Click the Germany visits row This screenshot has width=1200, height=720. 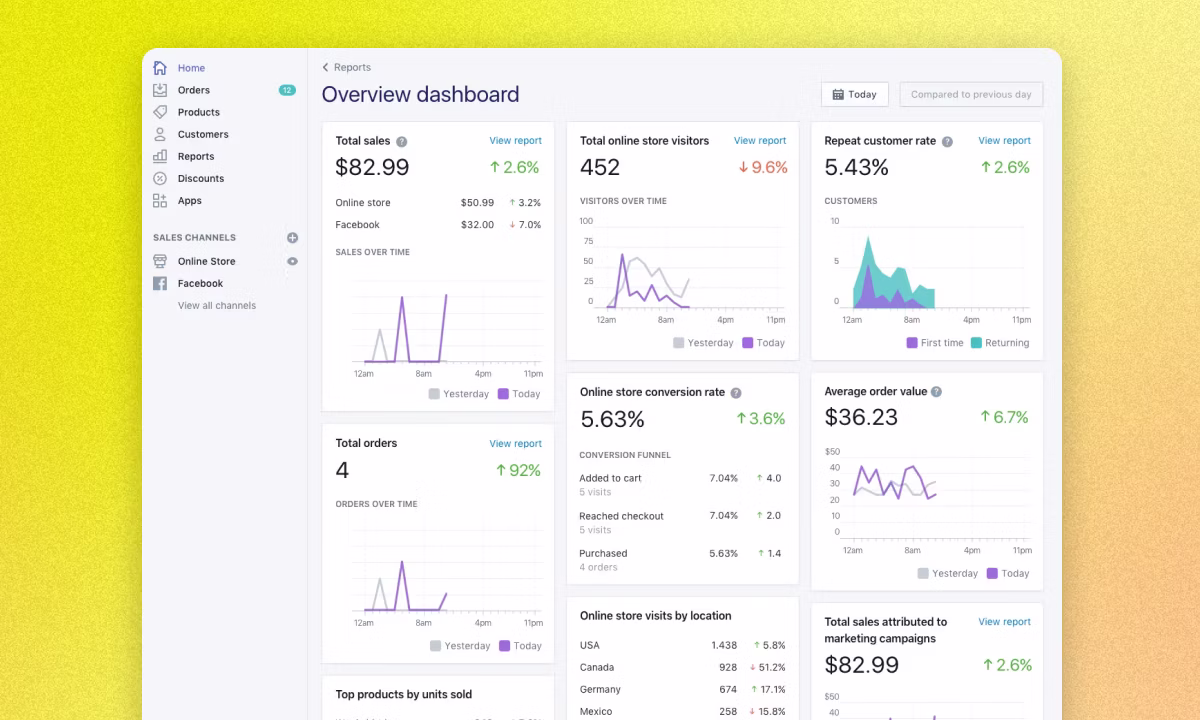pyautogui.click(x=682, y=689)
